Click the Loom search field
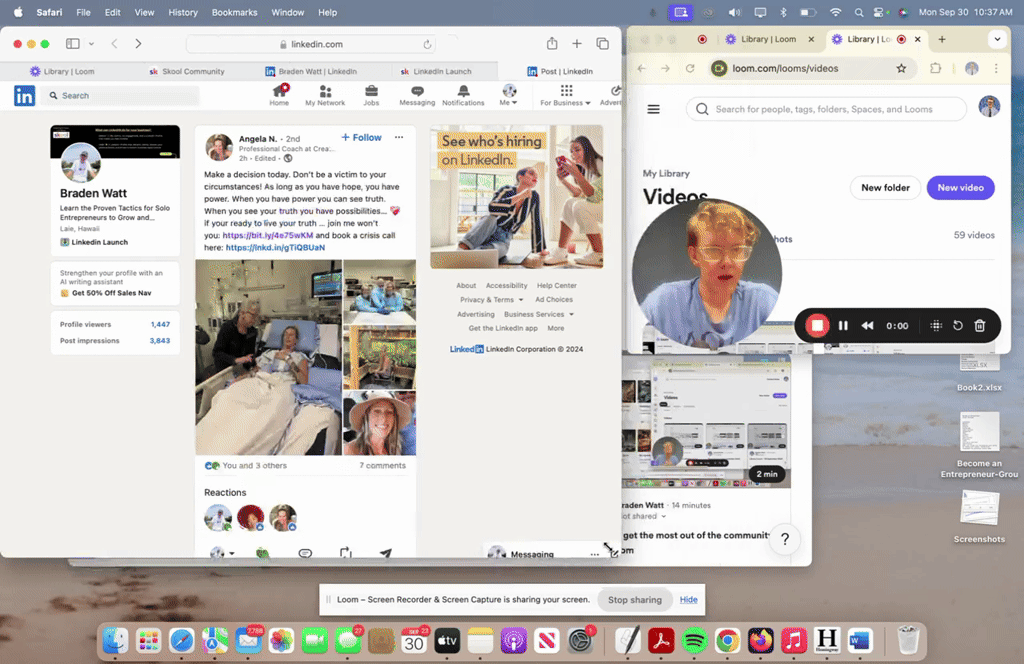 pyautogui.click(x=826, y=109)
